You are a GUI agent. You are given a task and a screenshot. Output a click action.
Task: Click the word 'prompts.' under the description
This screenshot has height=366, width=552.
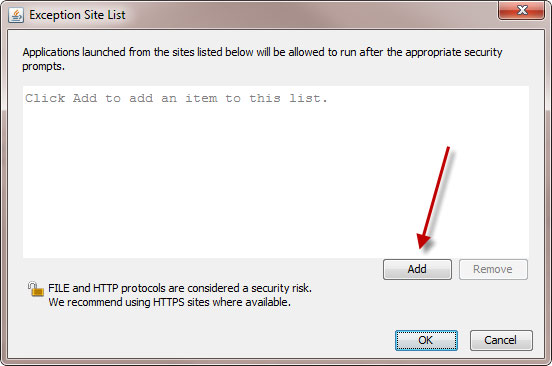point(43,67)
